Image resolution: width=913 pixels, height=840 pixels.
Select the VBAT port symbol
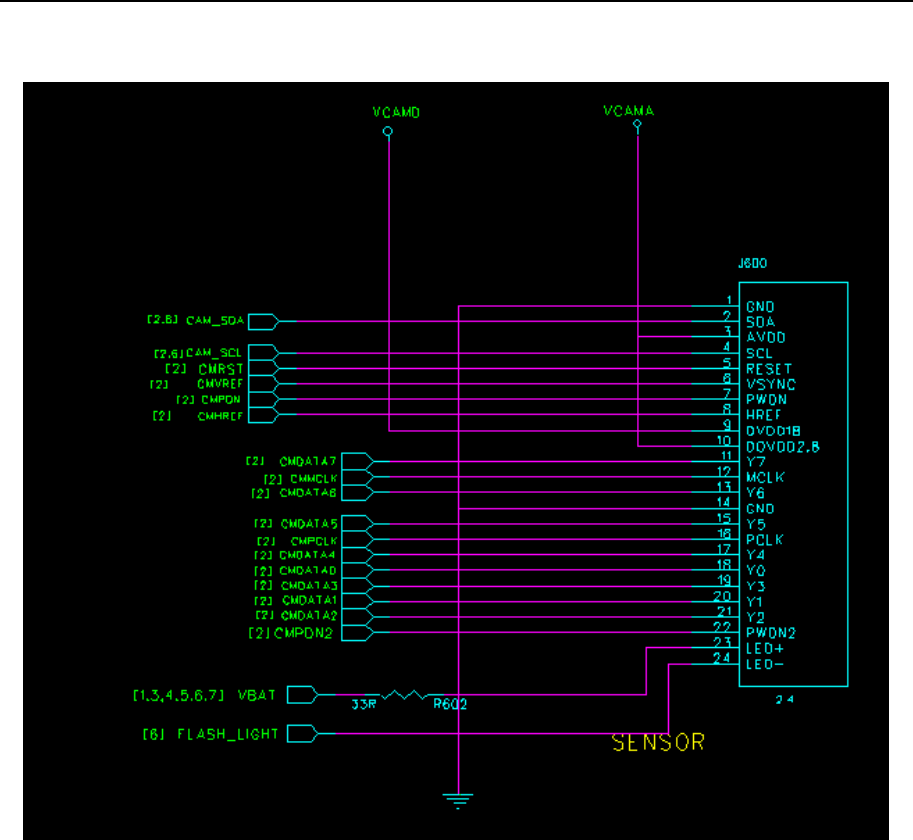pyautogui.click(x=303, y=694)
